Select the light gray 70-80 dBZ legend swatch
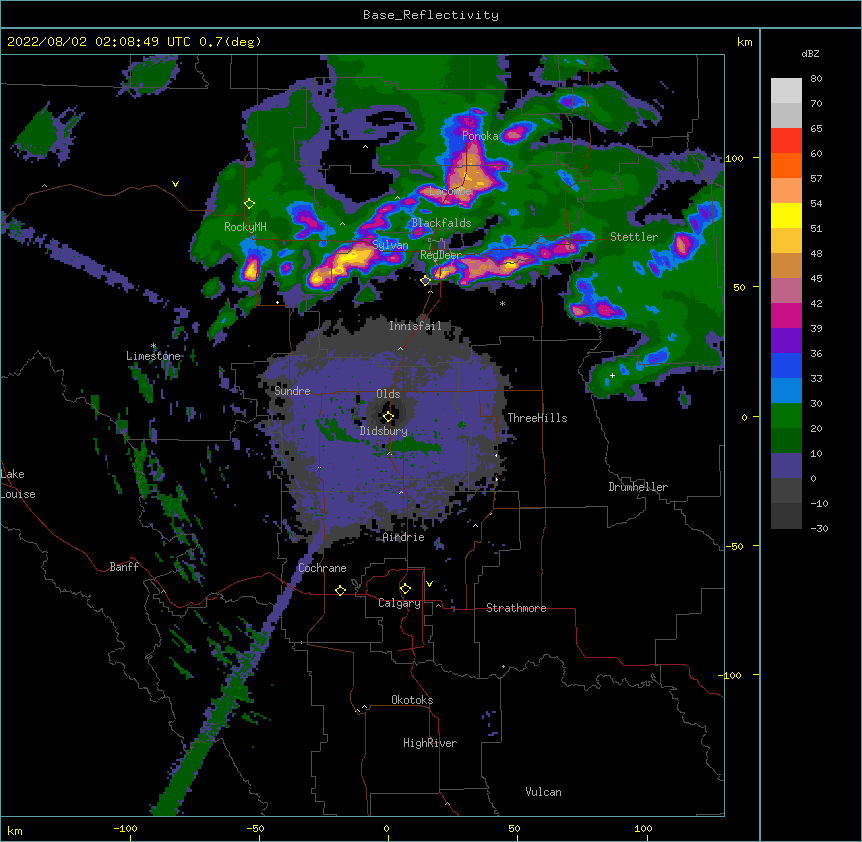The height and width of the screenshot is (842, 862). tap(786, 91)
